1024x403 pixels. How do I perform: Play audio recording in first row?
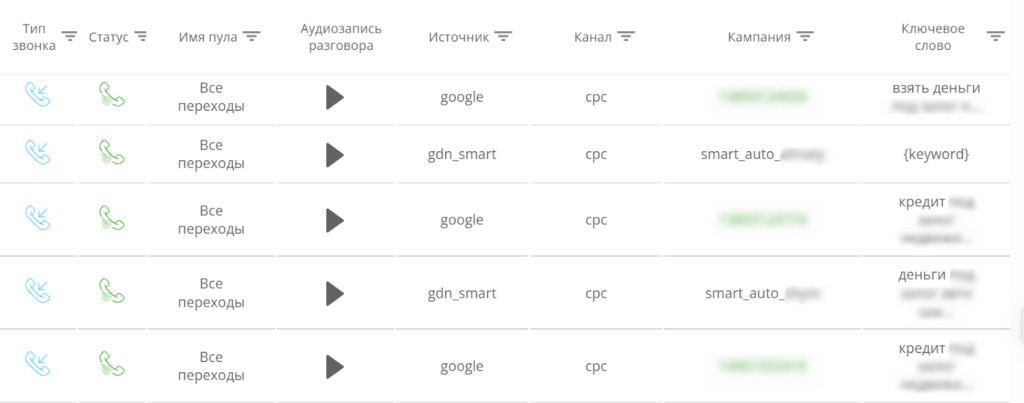pyautogui.click(x=335, y=97)
